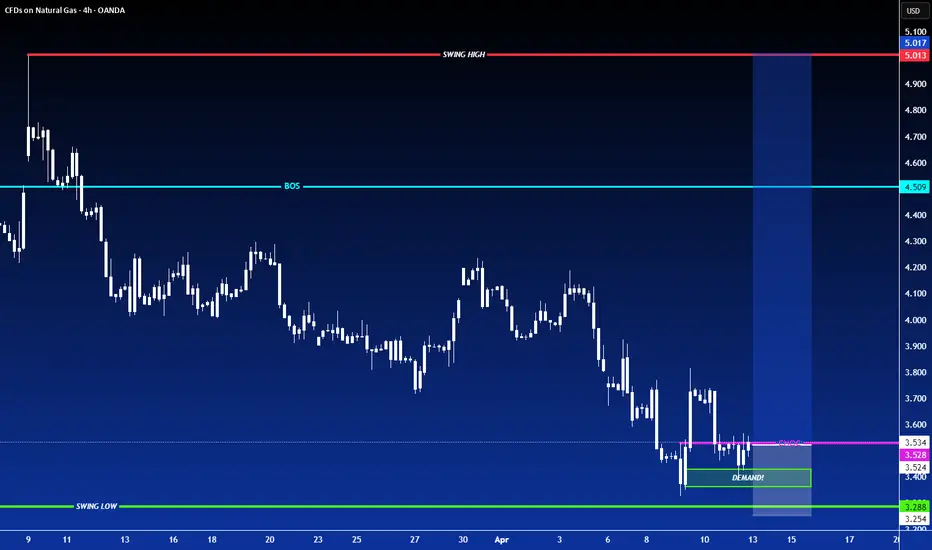Click the 3.700 price axis value

[x=915, y=398]
